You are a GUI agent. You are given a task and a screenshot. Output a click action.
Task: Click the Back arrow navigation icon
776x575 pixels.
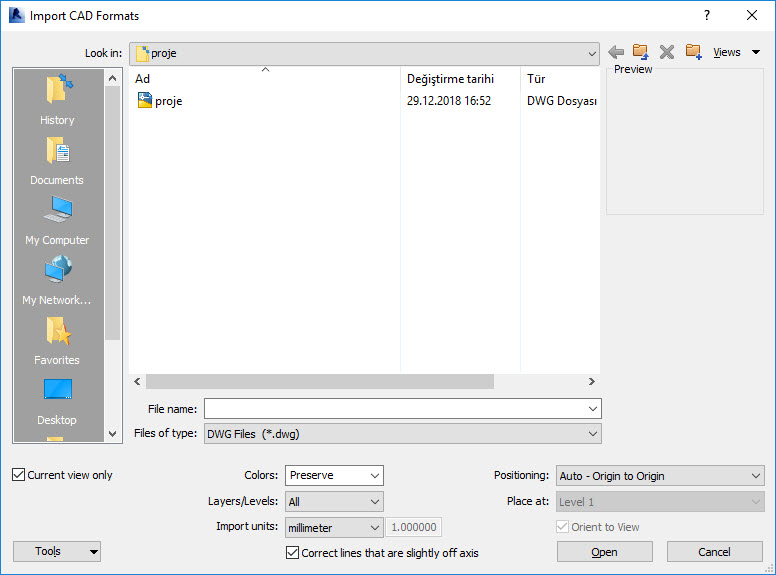(x=616, y=52)
